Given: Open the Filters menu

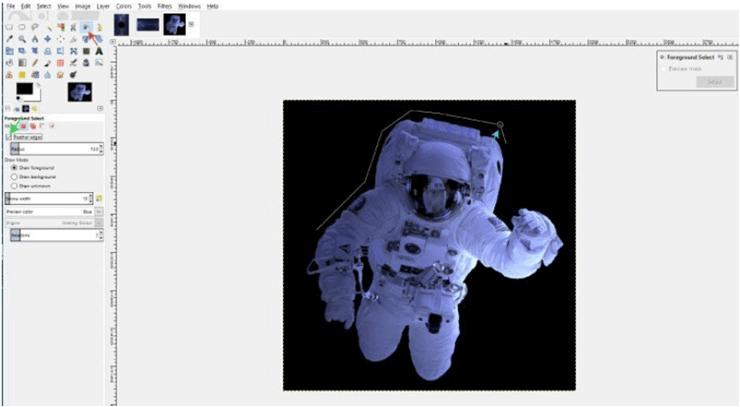Looking at the screenshot, I should pyautogui.click(x=165, y=6).
